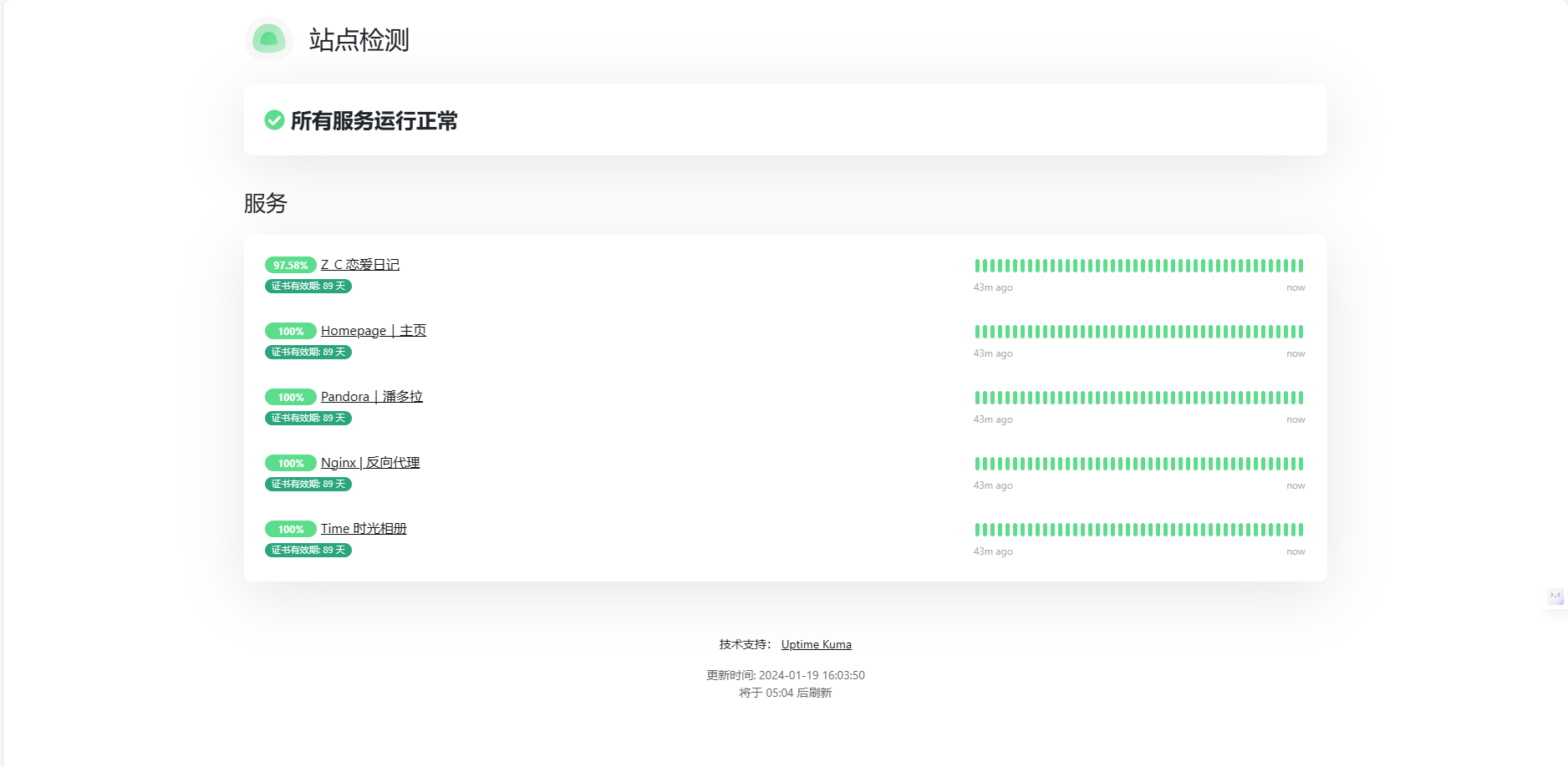Screen dimensions: 1568x767
Task: Open the Nginx | 反向代理 link
Action: (370, 462)
